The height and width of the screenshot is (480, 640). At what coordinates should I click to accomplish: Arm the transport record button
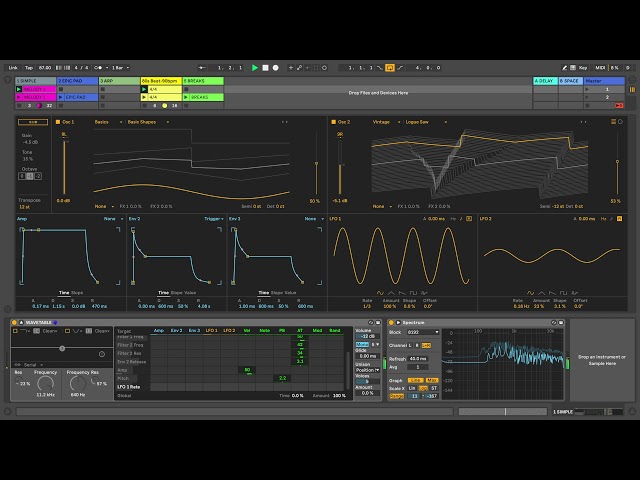click(276, 68)
